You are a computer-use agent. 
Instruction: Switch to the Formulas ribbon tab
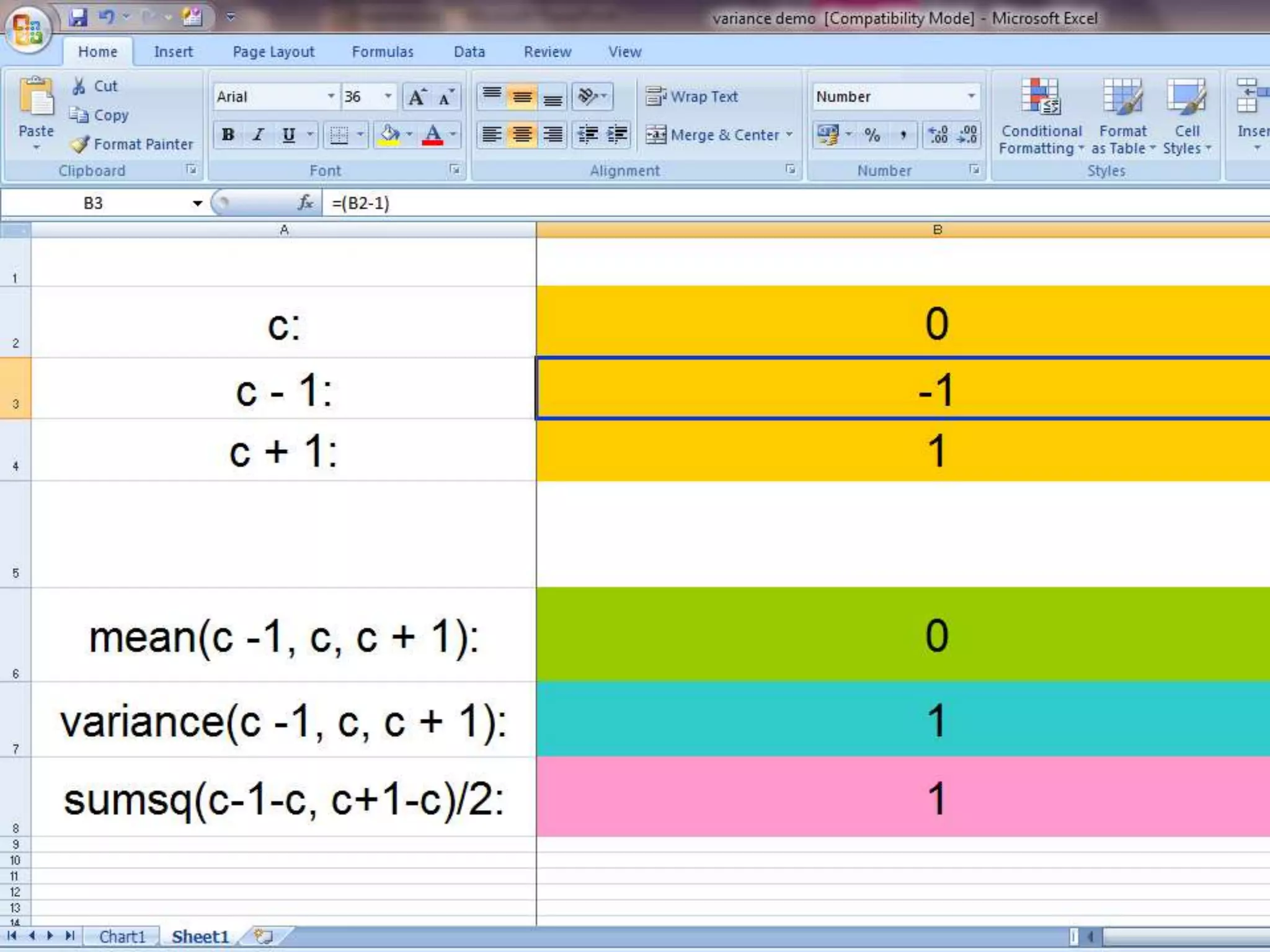(x=382, y=52)
